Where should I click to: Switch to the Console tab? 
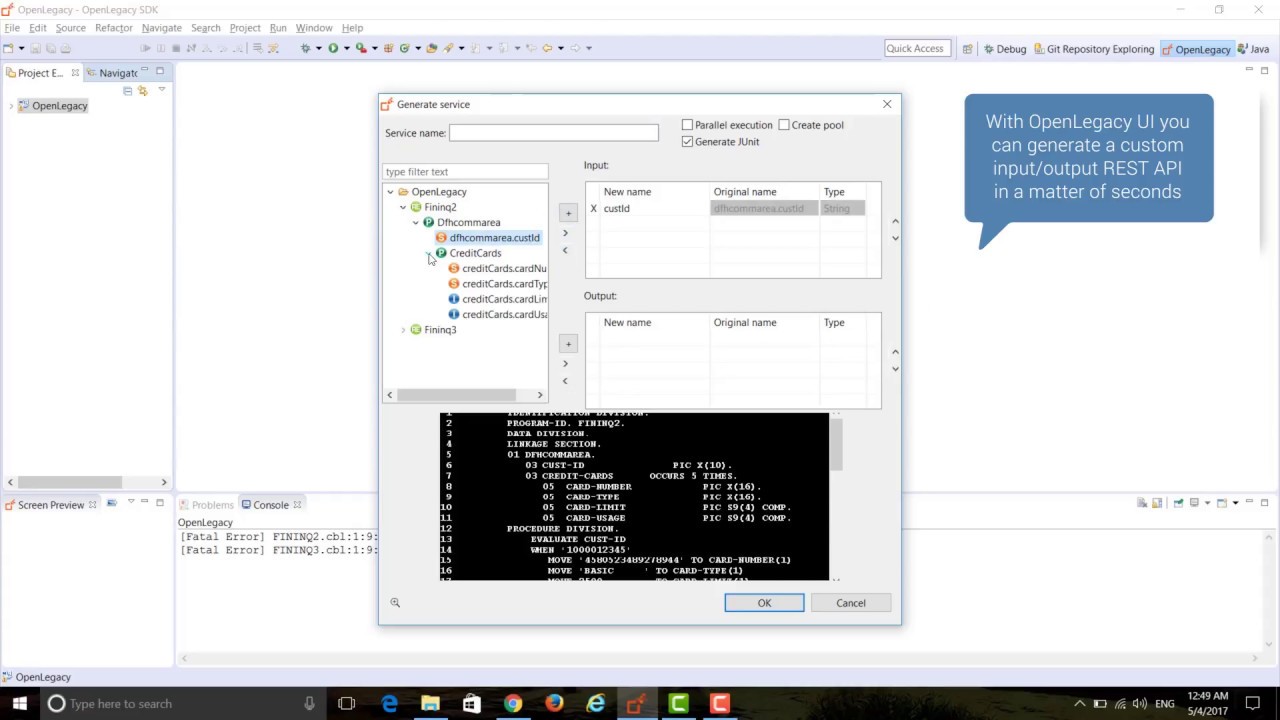point(270,505)
